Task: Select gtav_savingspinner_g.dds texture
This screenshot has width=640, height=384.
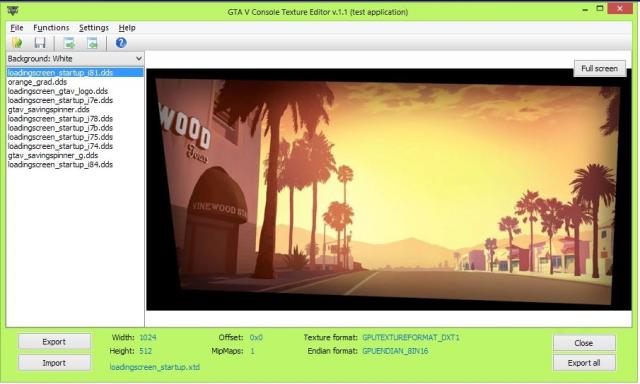Action: click(53, 155)
